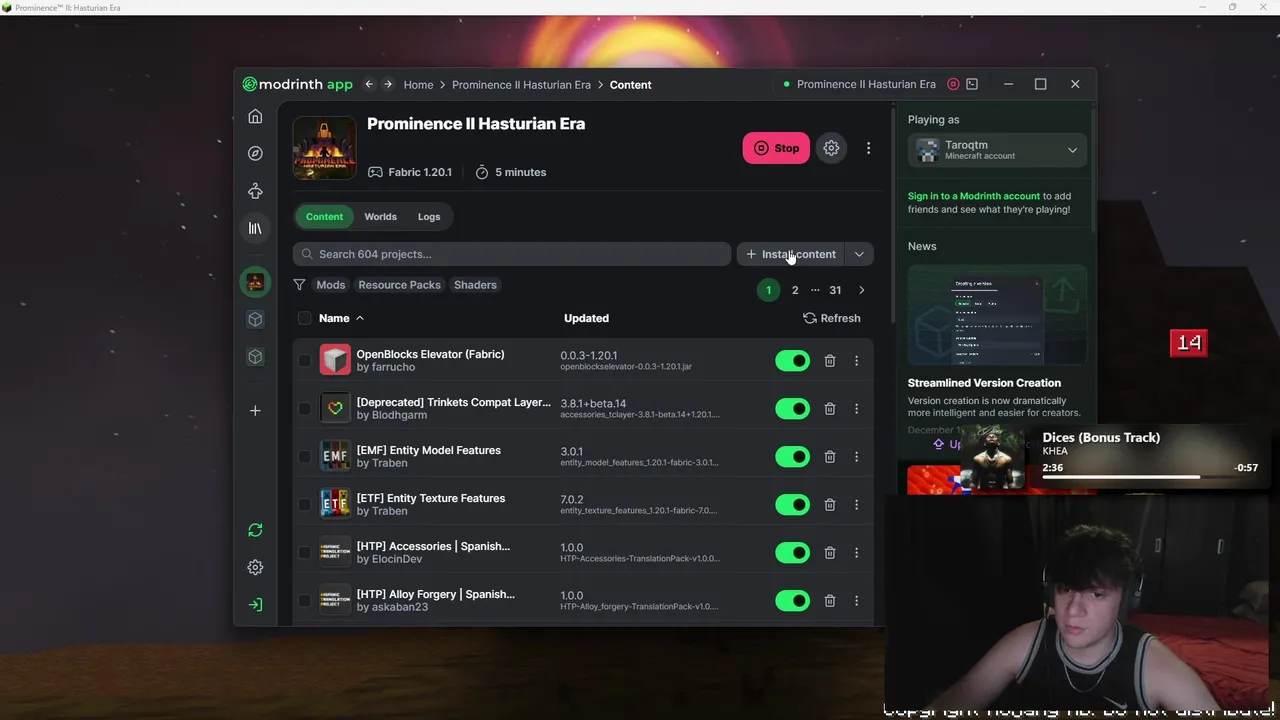1280x720 pixels.
Task: Open the Taroqtm account dropdown
Action: (x=997, y=150)
